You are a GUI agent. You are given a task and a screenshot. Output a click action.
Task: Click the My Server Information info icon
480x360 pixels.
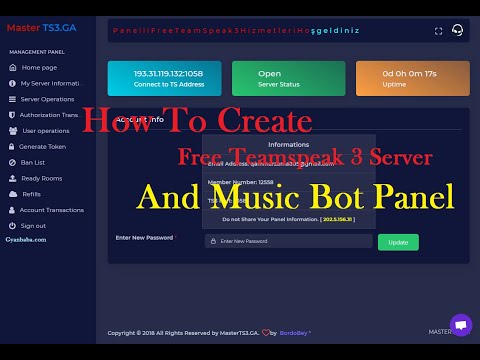point(12,83)
